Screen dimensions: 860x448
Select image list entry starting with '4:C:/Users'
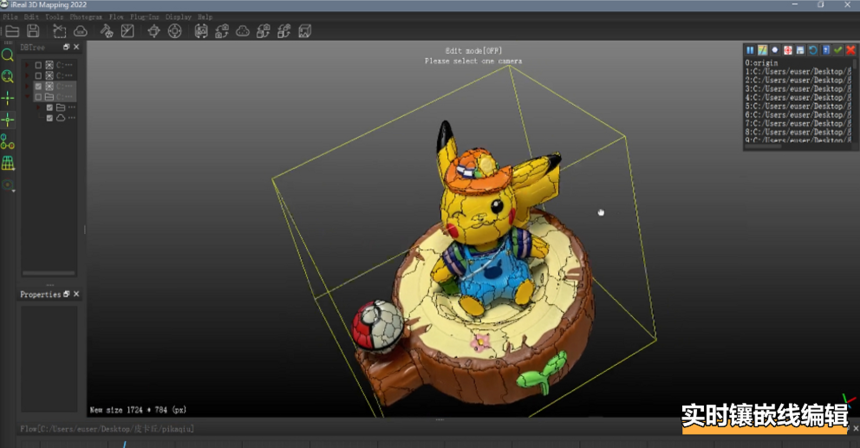click(x=797, y=97)
